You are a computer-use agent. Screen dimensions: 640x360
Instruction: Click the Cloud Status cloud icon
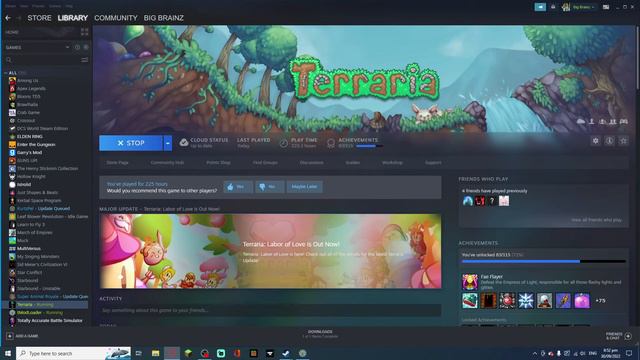pyautogui.click(x=184, y=142)
